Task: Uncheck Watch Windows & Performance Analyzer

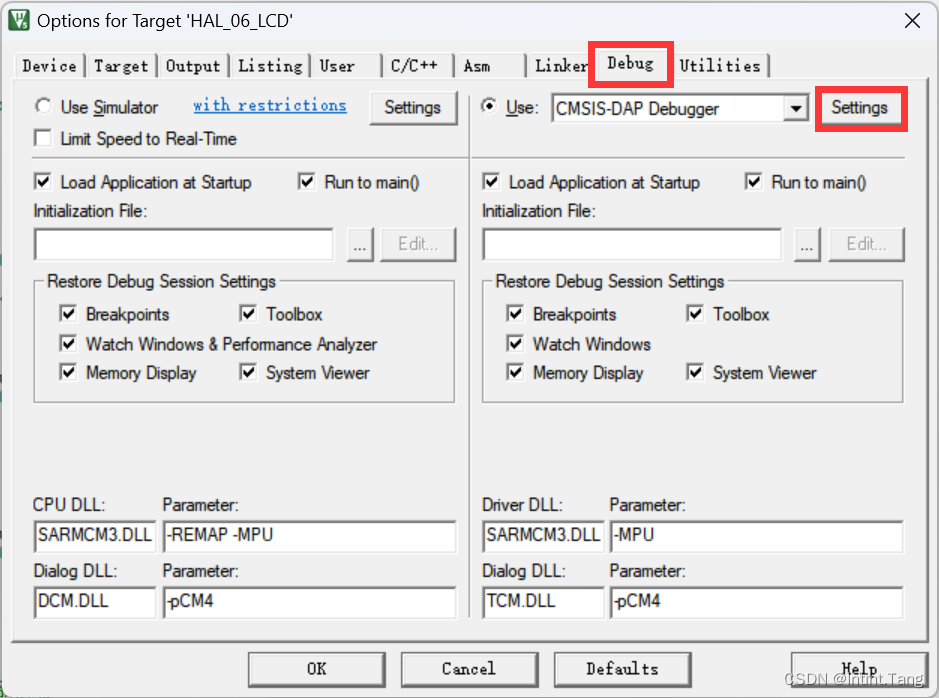Action: click(68, 344)
